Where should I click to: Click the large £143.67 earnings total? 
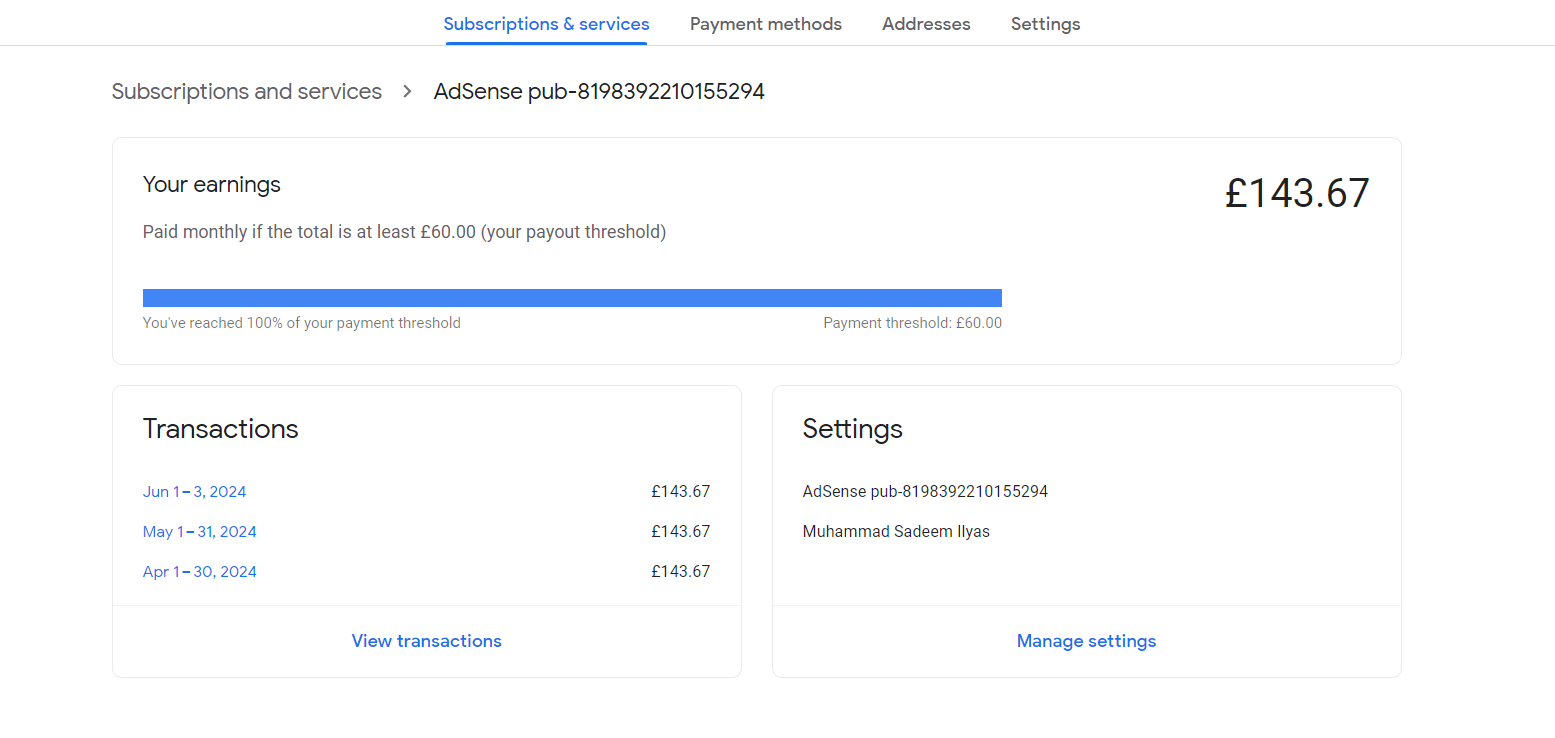pos(1297,193)
